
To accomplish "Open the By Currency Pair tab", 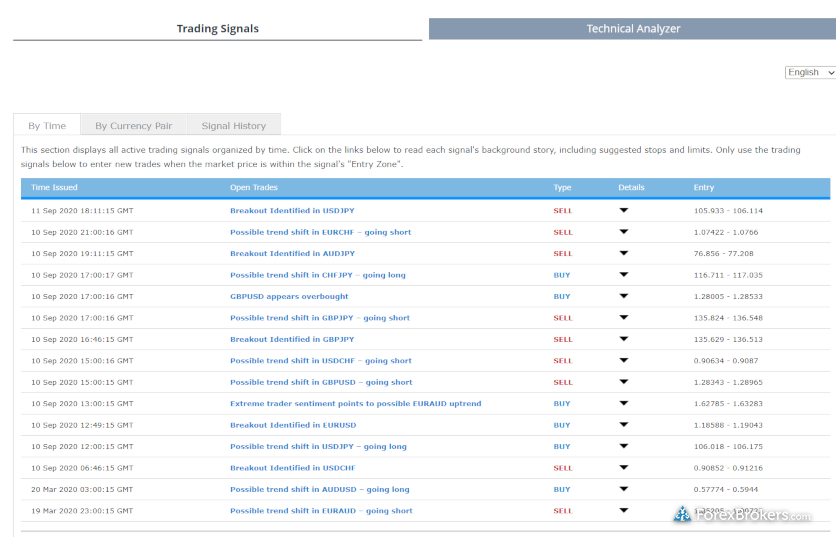I will click(x=134, y=126).
